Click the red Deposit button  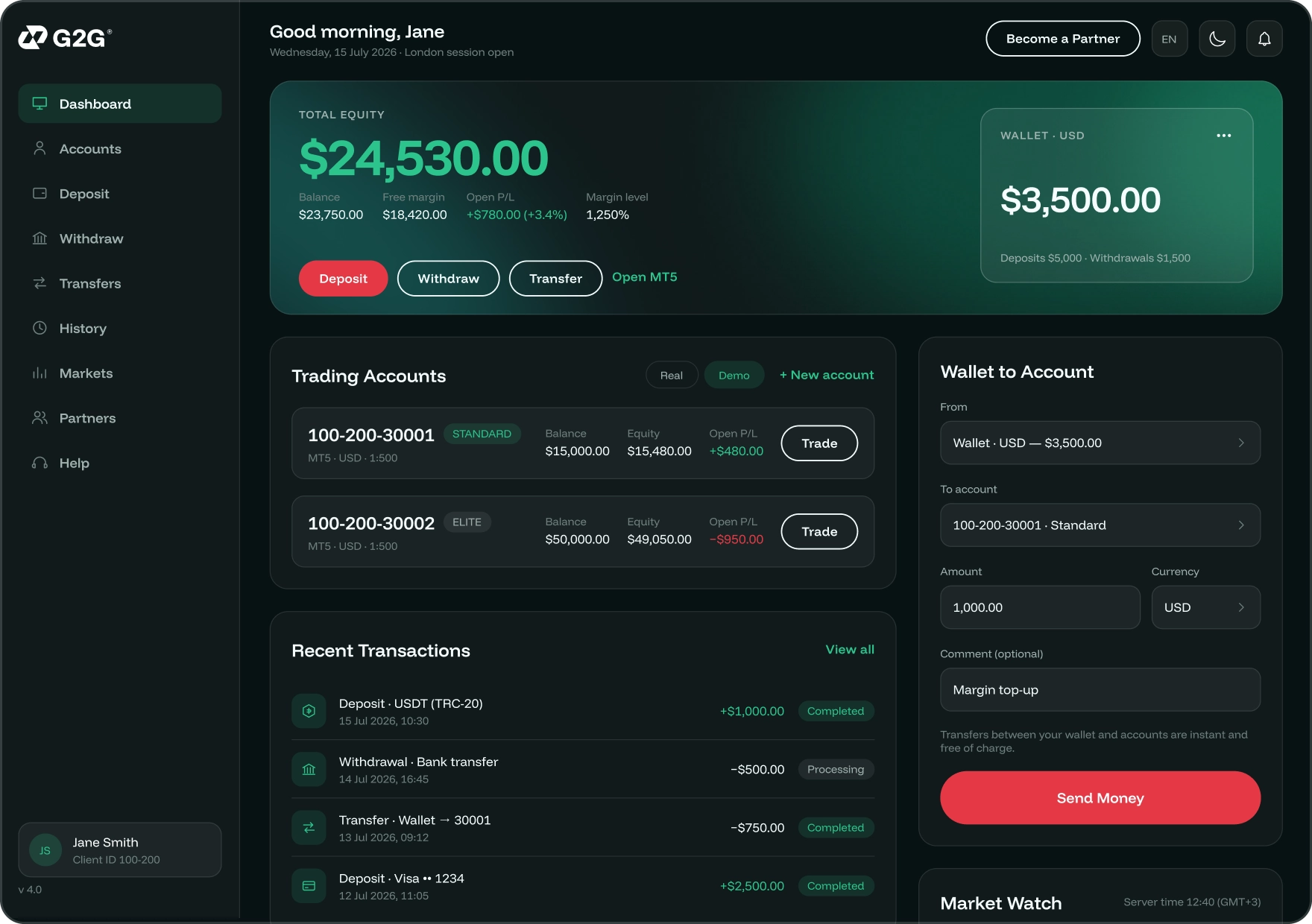coord(344,278)
